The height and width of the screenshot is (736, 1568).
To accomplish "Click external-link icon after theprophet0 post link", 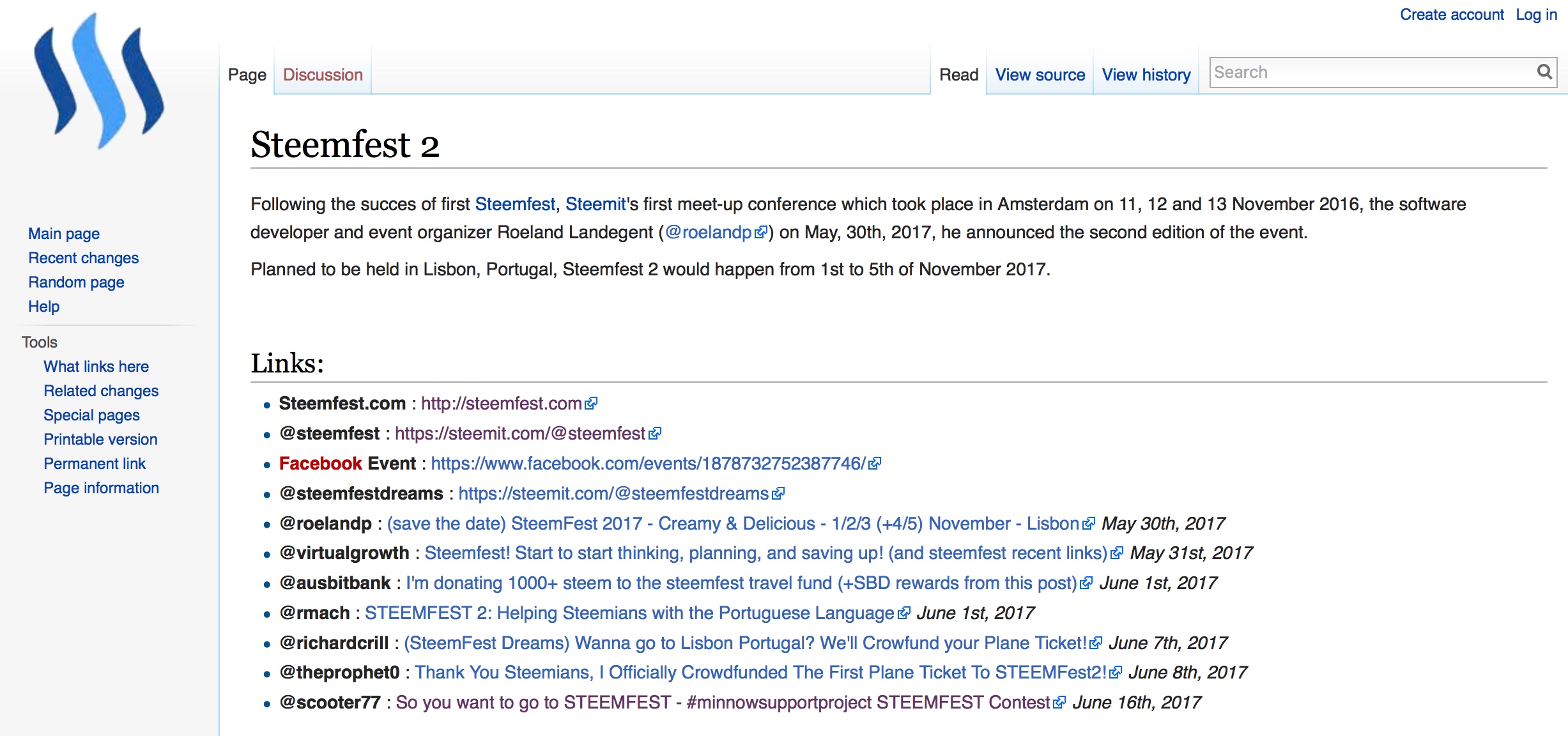I will coord(1116,673).
